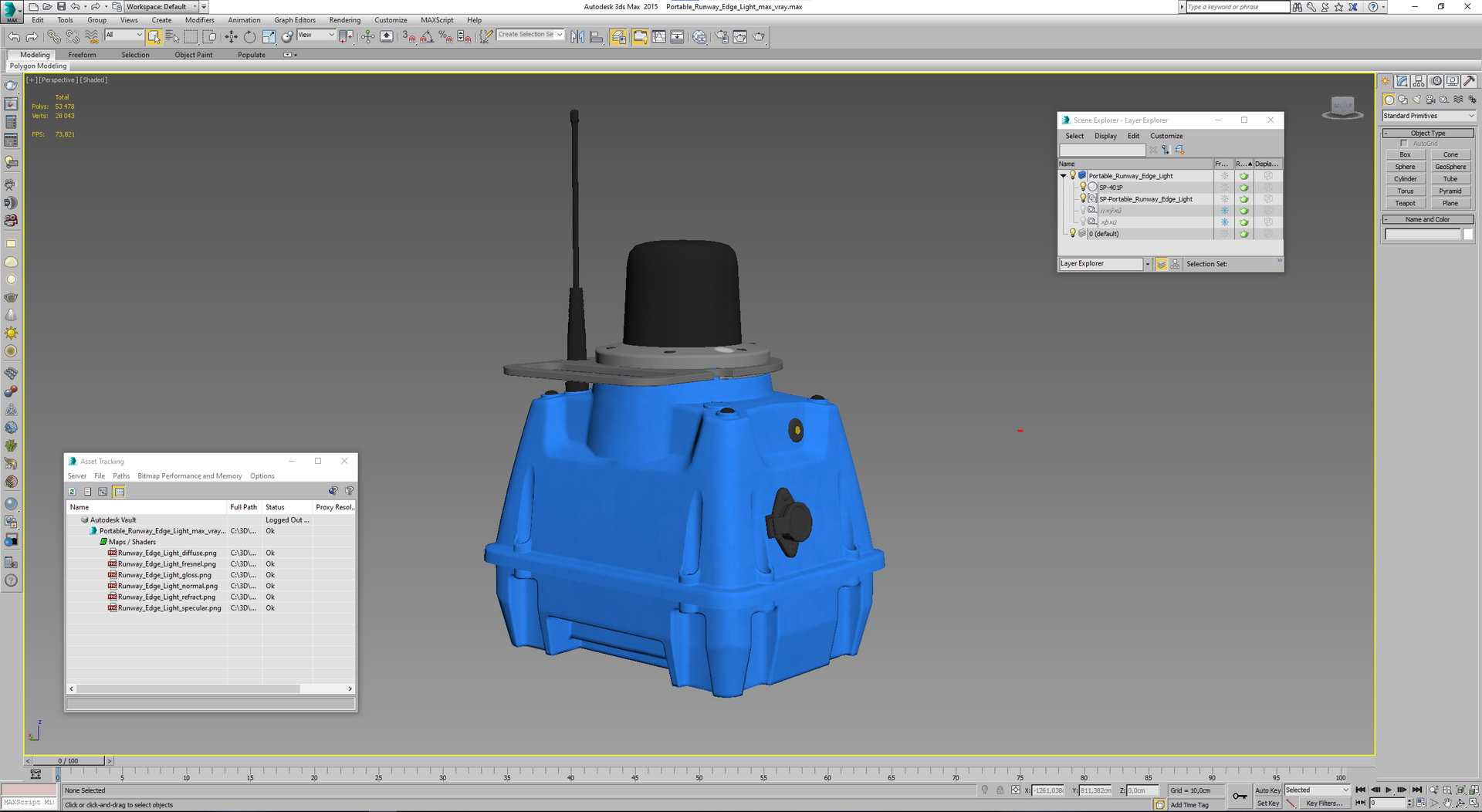The width and height of the screenshot is (1482, 812).
Task: Toggle visibility bulb of Portable_Runway_Edge_Light layer
Action: point(1072,175)
